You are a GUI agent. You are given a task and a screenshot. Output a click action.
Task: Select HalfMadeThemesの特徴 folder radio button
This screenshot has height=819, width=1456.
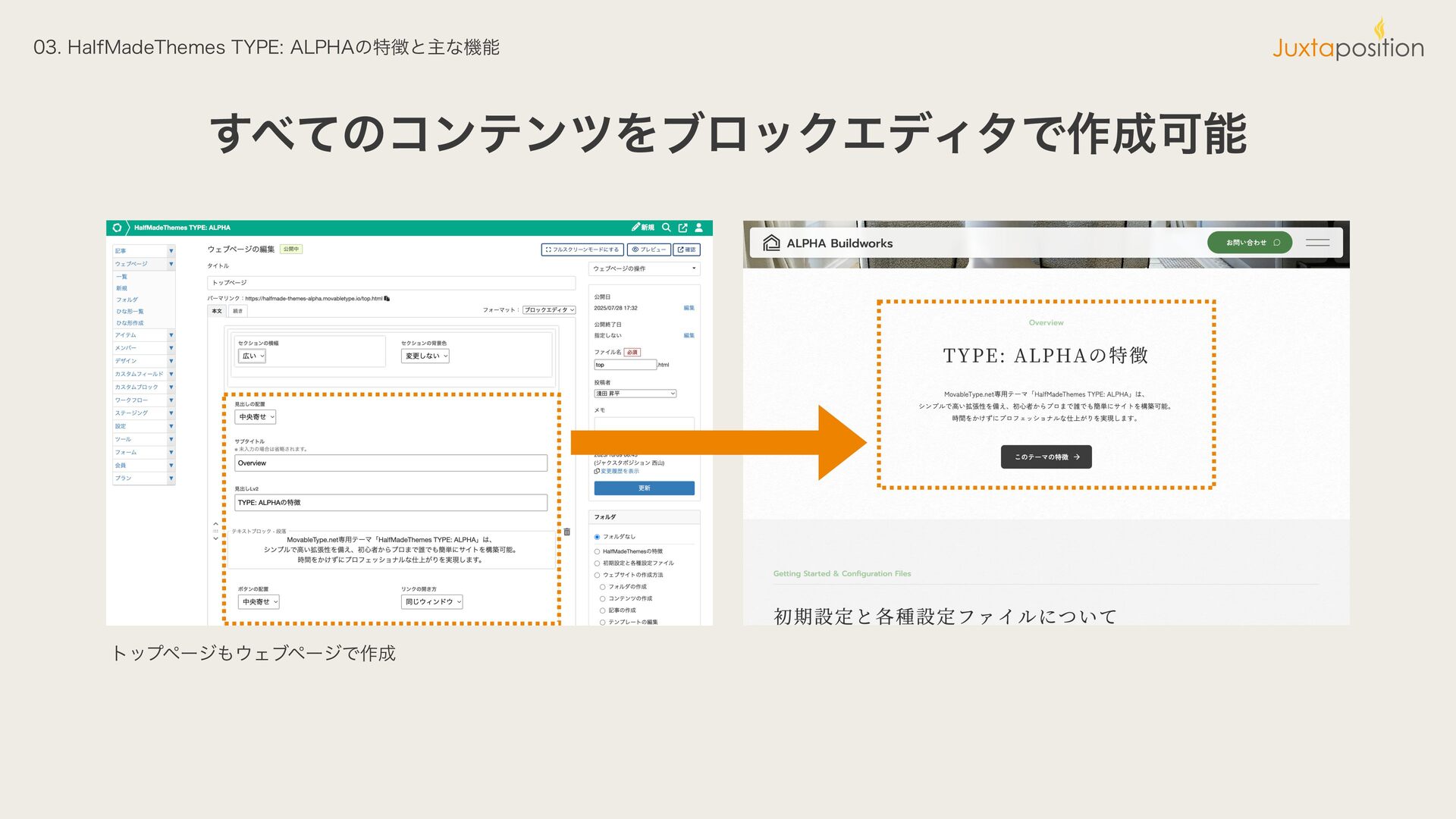click(x=598, y=551)
